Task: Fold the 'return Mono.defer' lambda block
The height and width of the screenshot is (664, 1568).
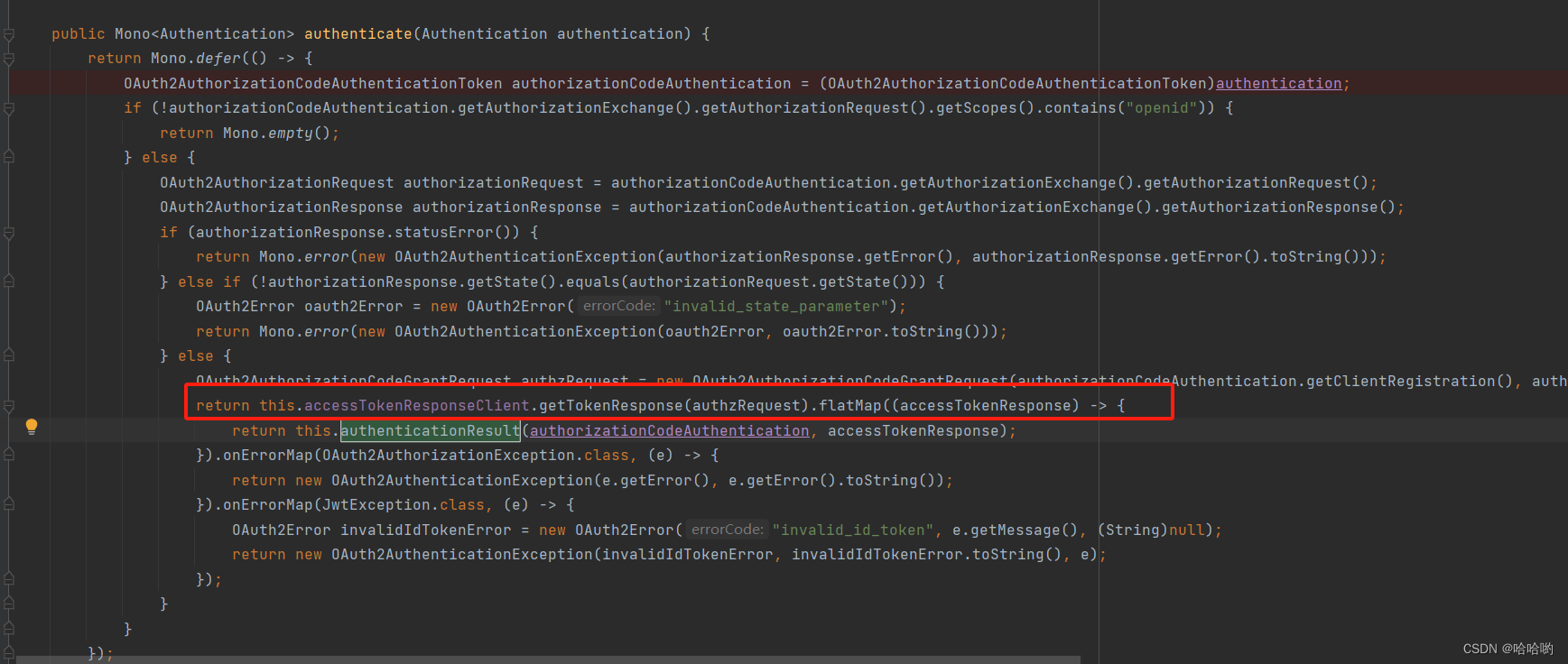Action: [9, 59]
